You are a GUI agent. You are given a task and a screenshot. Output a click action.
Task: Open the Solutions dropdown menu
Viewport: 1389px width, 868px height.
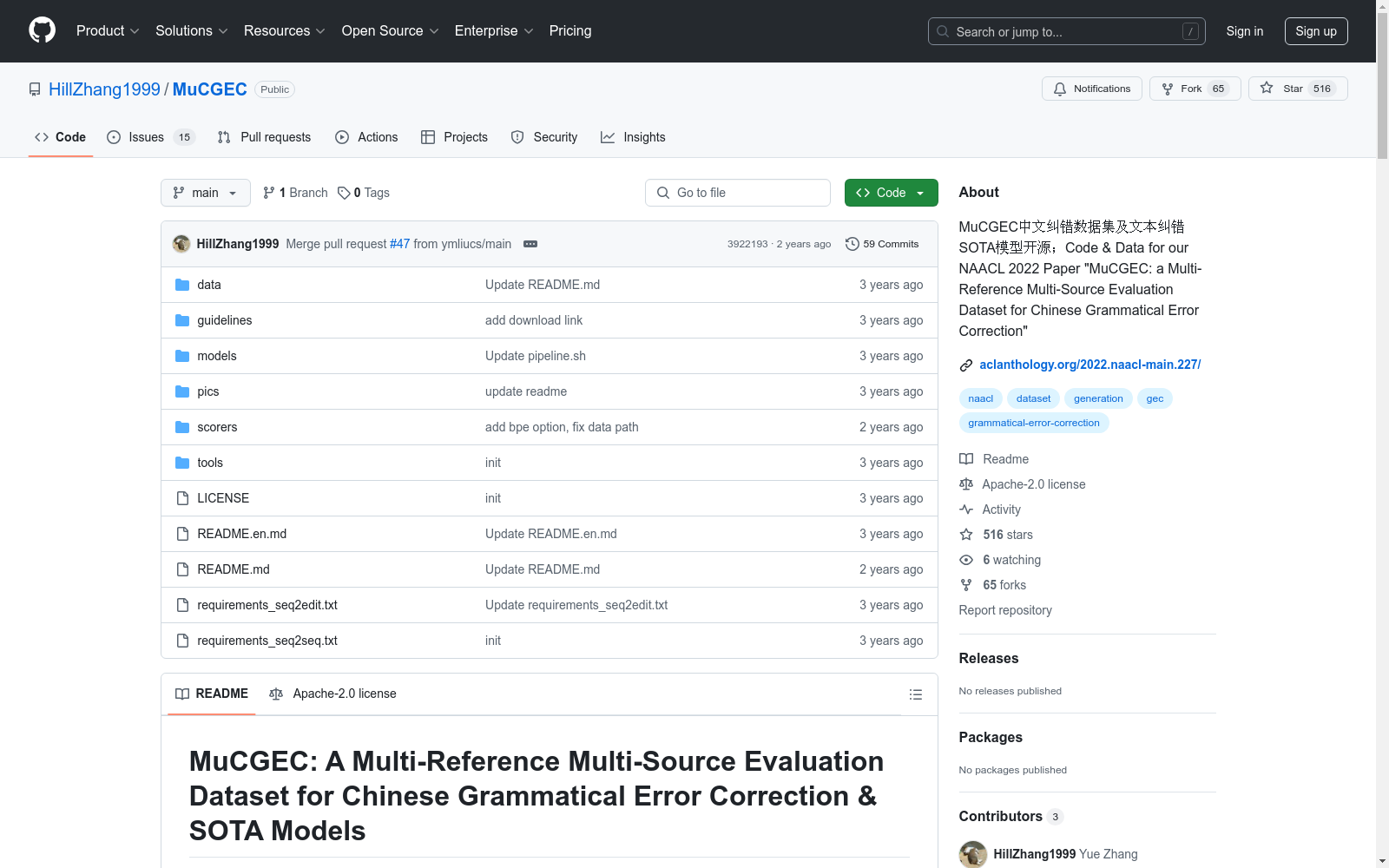(x=192, y=31)
